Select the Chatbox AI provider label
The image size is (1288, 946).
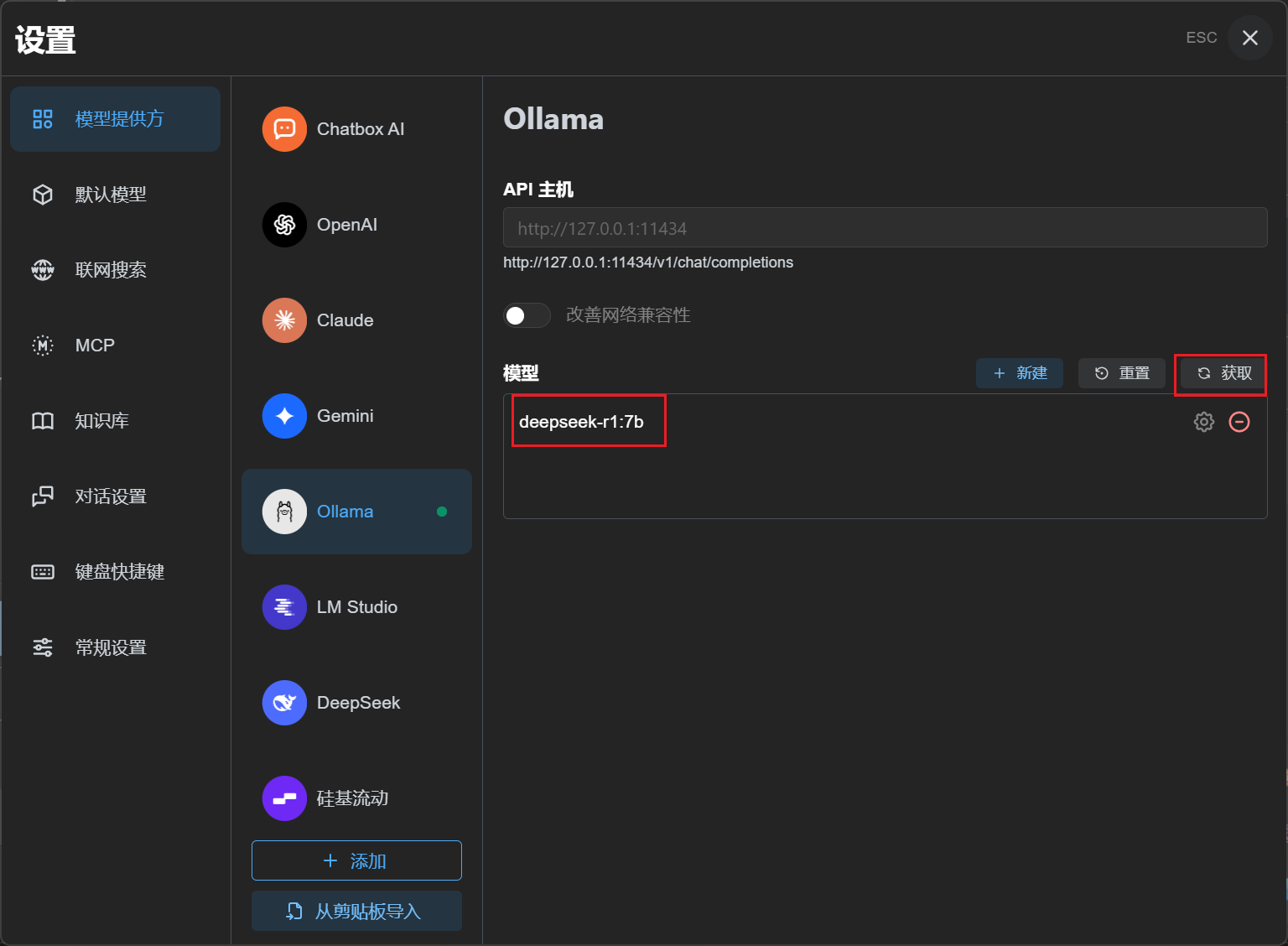point(361,129)
